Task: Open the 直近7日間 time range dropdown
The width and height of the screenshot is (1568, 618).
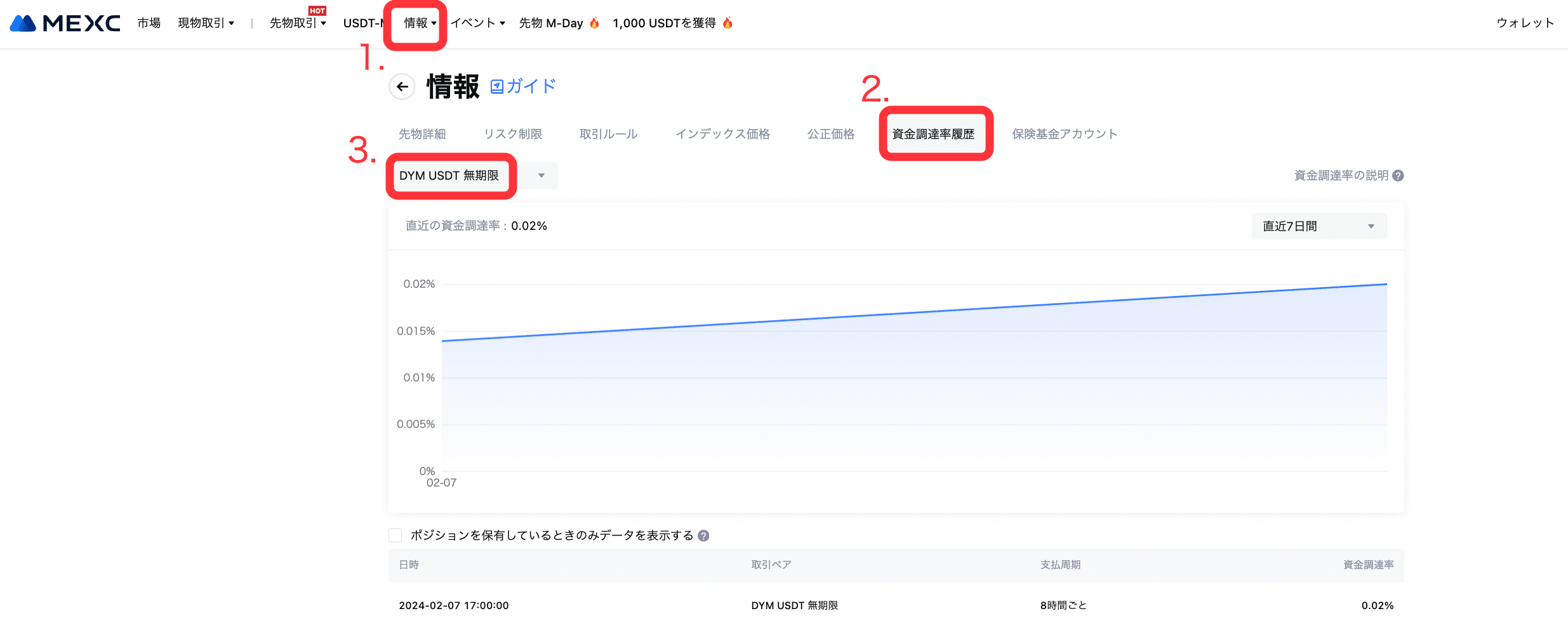Action: click(1319, 226)
